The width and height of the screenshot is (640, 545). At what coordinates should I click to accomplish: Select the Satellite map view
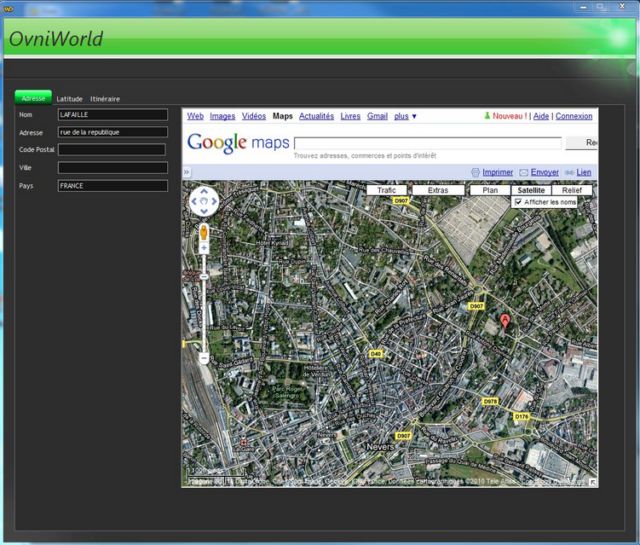(531, 190)
